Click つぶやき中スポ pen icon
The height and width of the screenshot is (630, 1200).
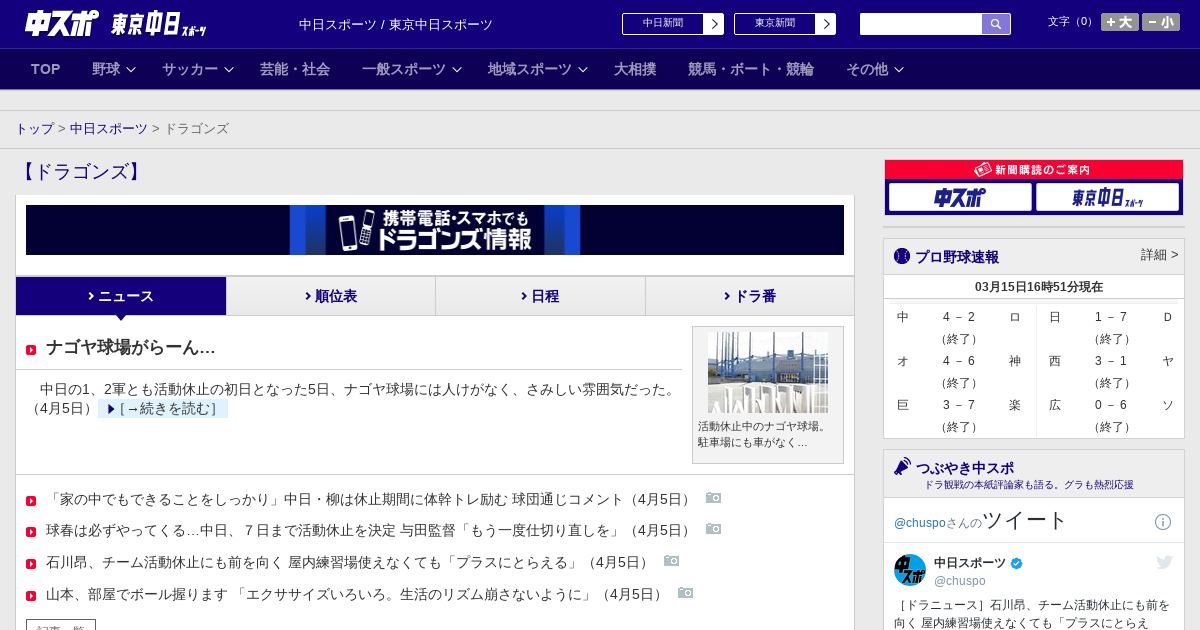coord(902,466)
